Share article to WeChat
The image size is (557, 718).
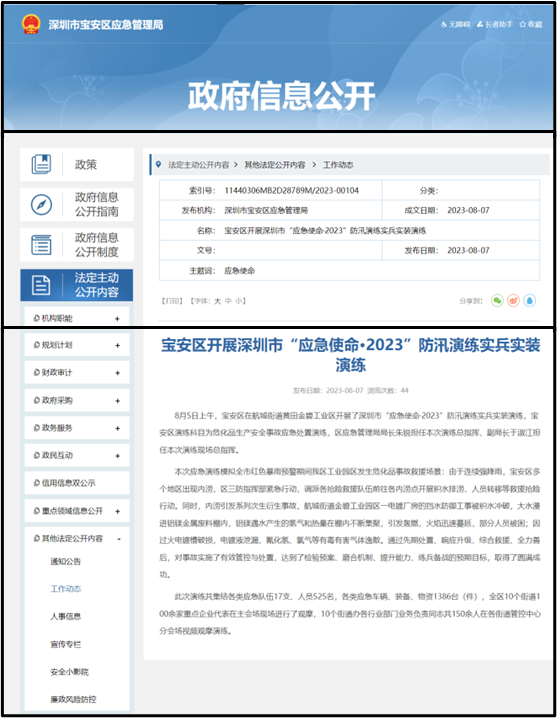[497, 300]
